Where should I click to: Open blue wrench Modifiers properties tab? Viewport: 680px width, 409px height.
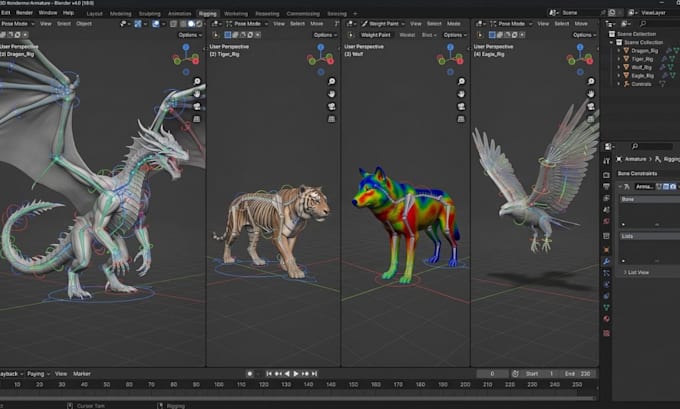(x=606, y=261)
